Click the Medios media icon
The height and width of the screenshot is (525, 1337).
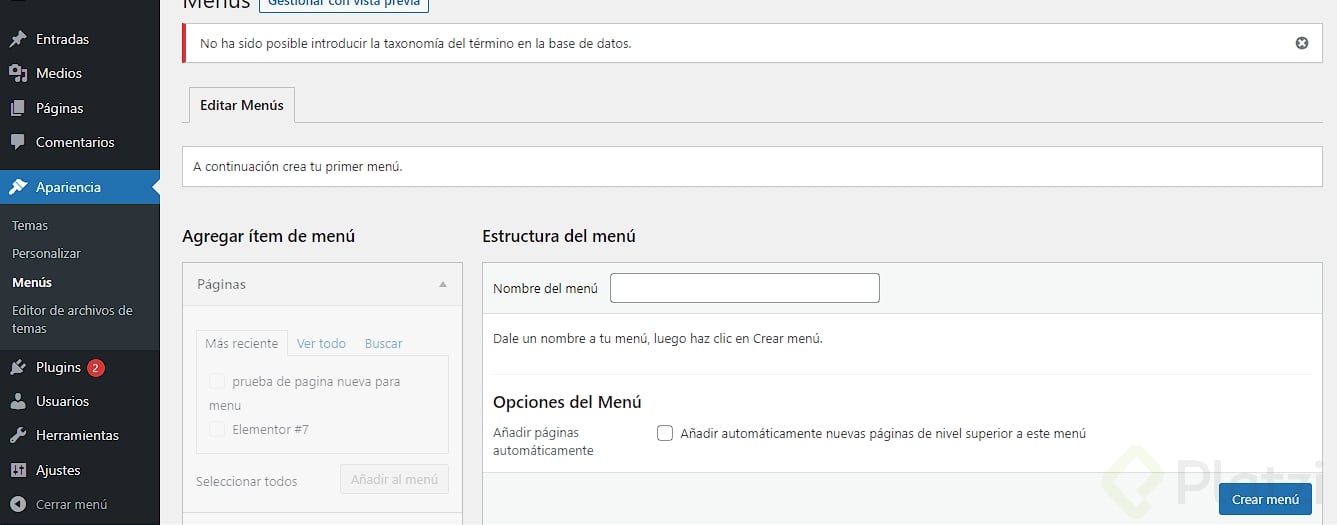click(18, 74)
